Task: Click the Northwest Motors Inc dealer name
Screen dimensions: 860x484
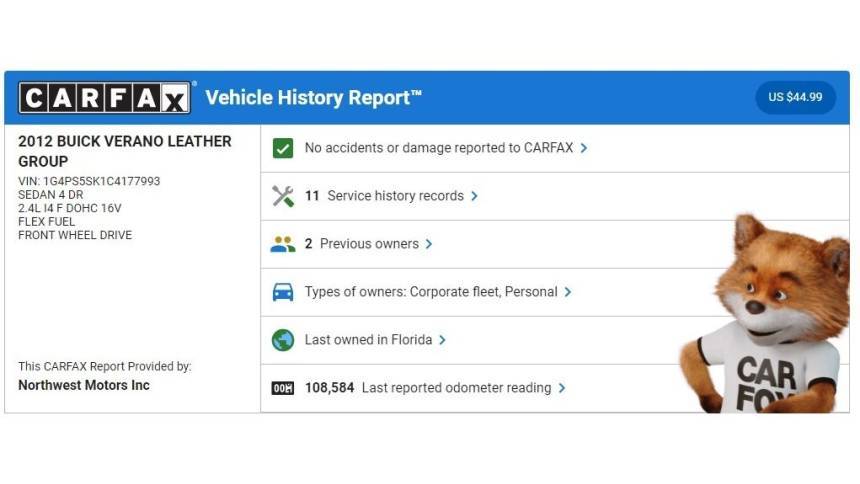Action: point(84,385)
